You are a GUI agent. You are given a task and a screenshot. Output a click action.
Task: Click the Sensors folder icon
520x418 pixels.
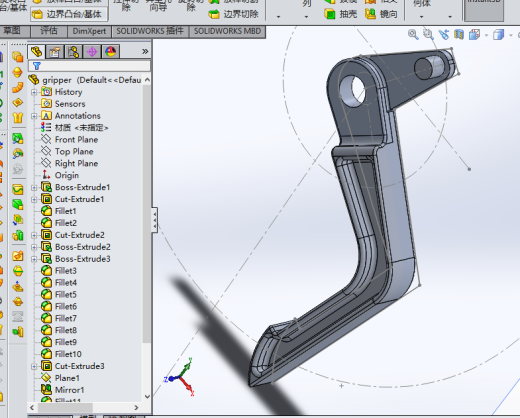[x=46, y=104]
